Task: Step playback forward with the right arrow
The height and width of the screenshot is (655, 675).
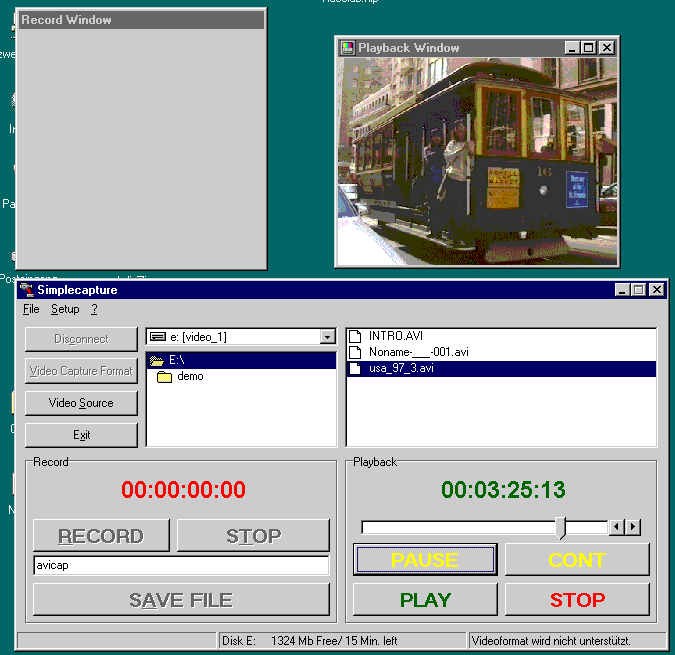Action: [x=633, y=527]
